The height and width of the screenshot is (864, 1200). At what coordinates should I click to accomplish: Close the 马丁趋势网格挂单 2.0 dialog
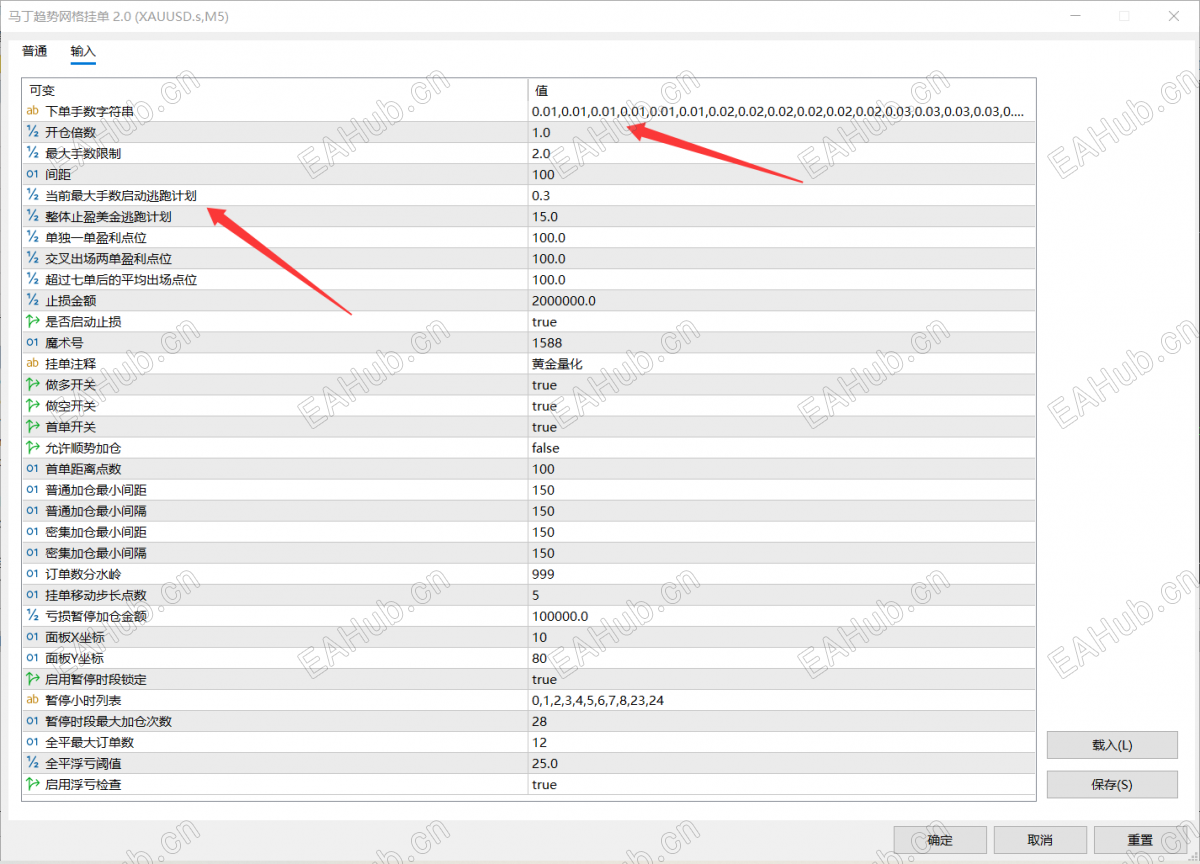(x=1172, y=16)
